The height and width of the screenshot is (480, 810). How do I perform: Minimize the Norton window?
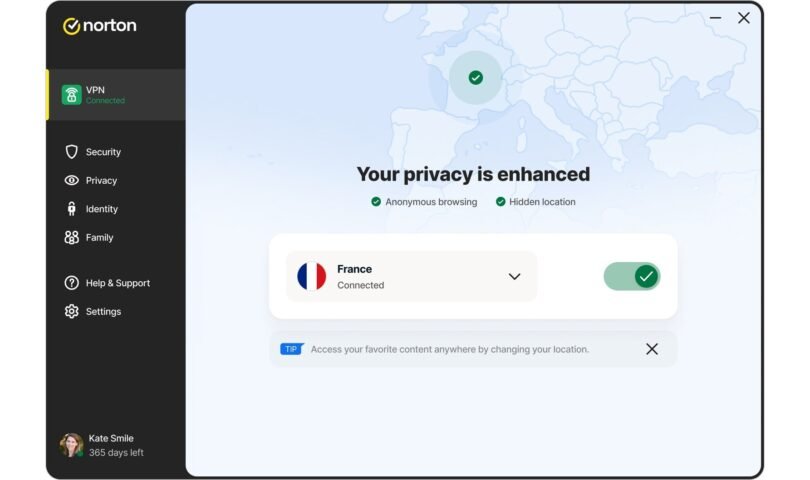click(x=716, y=18)
